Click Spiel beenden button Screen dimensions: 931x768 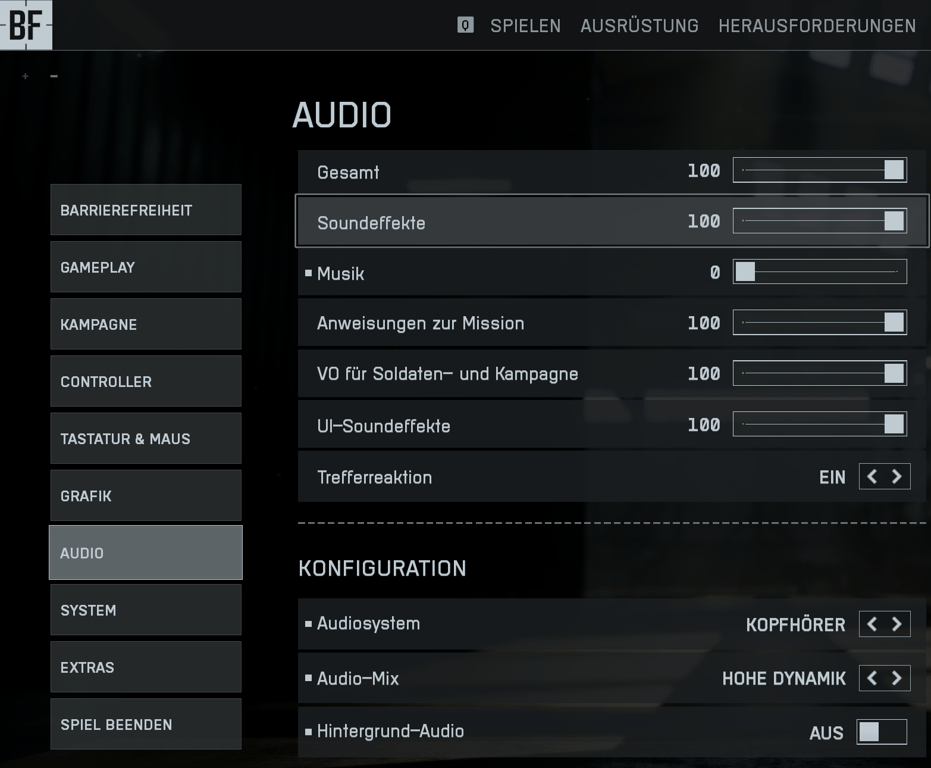coord(145,724)
